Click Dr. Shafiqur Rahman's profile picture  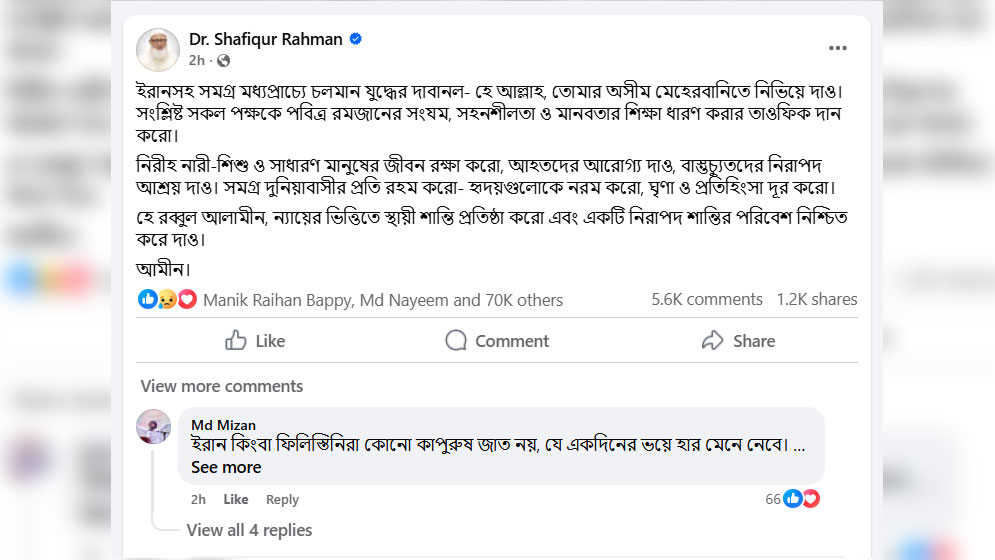[159, 49]
